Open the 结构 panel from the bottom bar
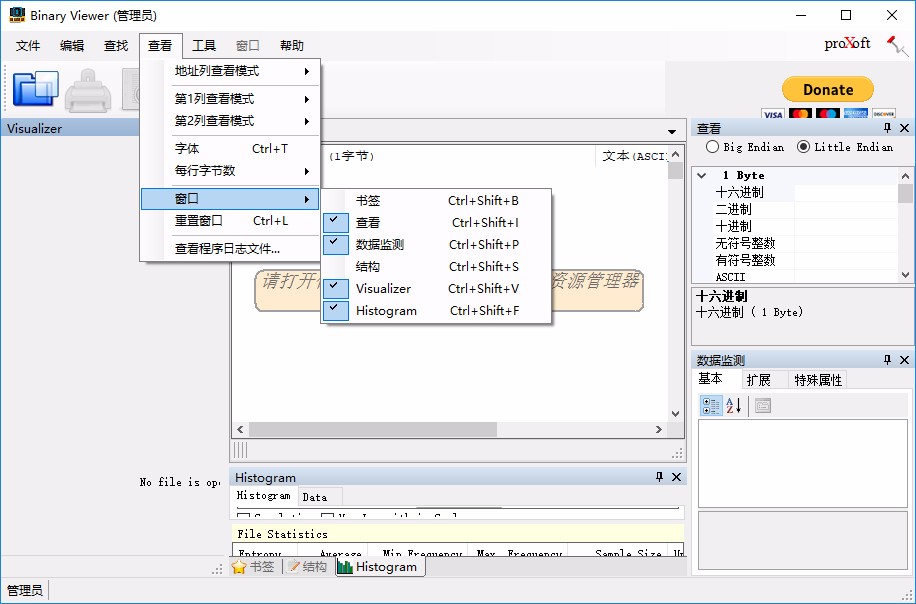Screen dimensions: 916x604 click(x=307, y=565)
